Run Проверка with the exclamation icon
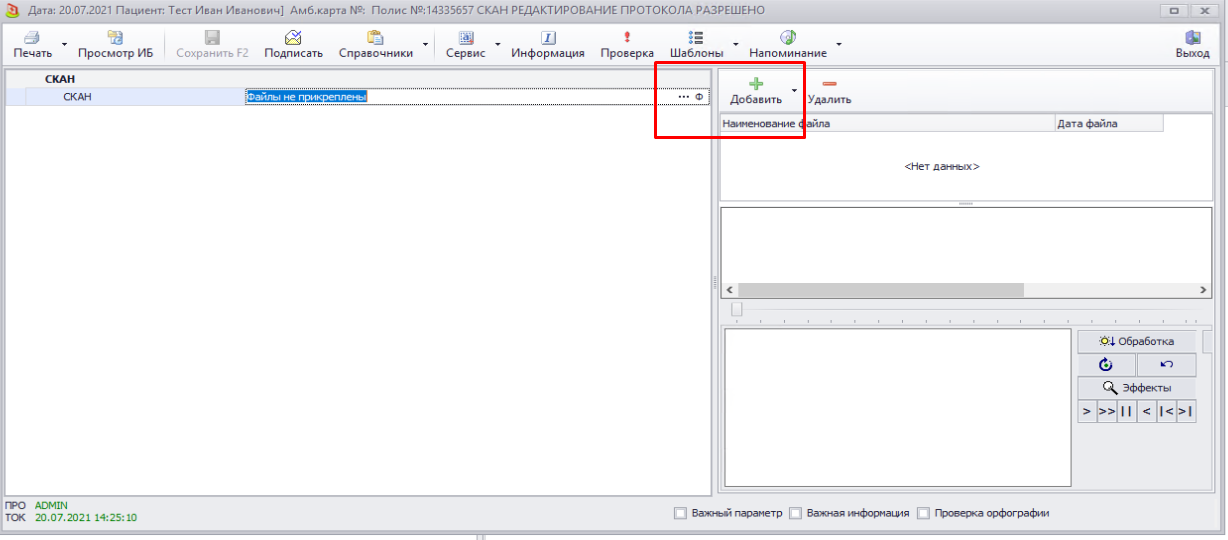The height and width of the screenshot is (540, 1228). pyautogui.click(x=627, y=38)
